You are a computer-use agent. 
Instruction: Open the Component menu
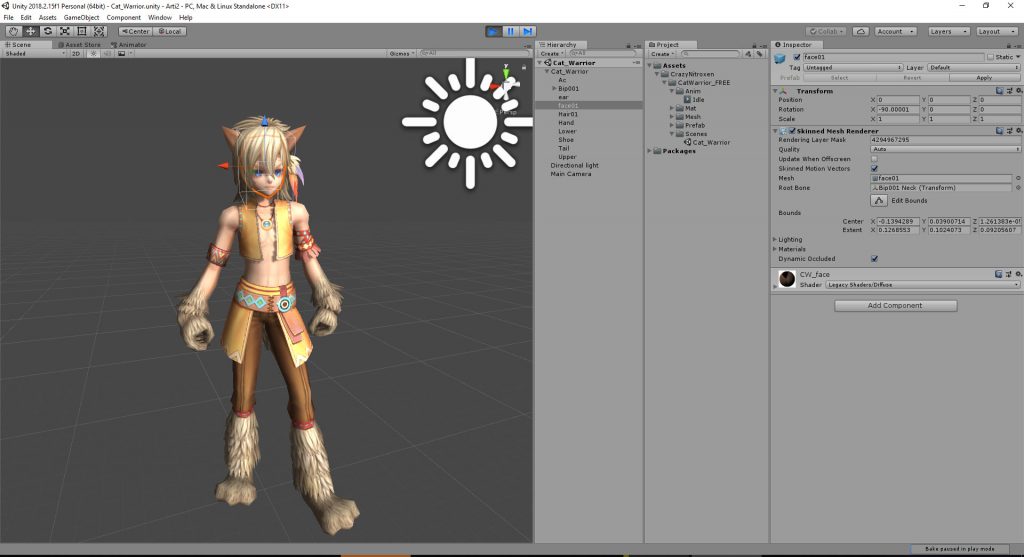123,18
